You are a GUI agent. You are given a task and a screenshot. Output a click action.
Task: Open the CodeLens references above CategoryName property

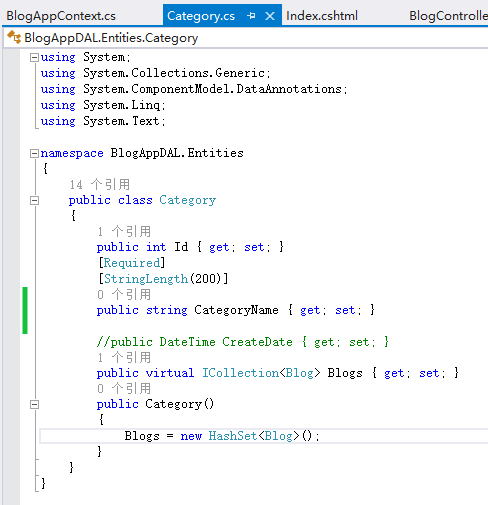(x=124, y=294)
